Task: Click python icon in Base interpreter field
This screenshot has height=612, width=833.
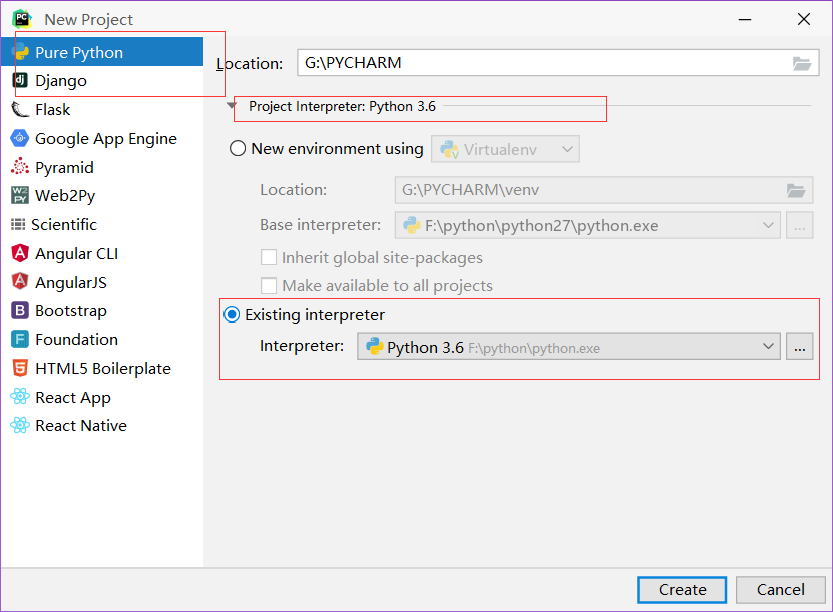Action: (412, 225)
